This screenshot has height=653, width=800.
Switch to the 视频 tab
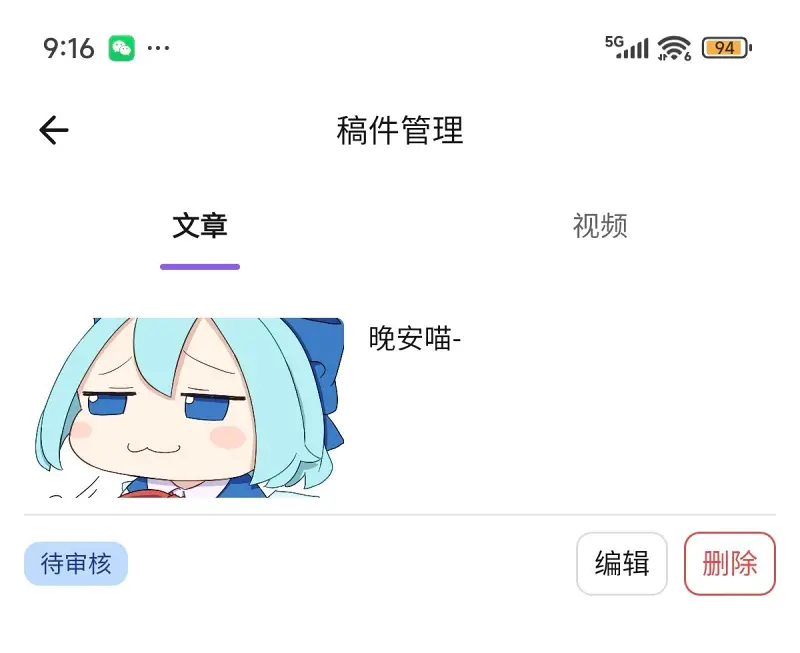click(x=600, y=225)
